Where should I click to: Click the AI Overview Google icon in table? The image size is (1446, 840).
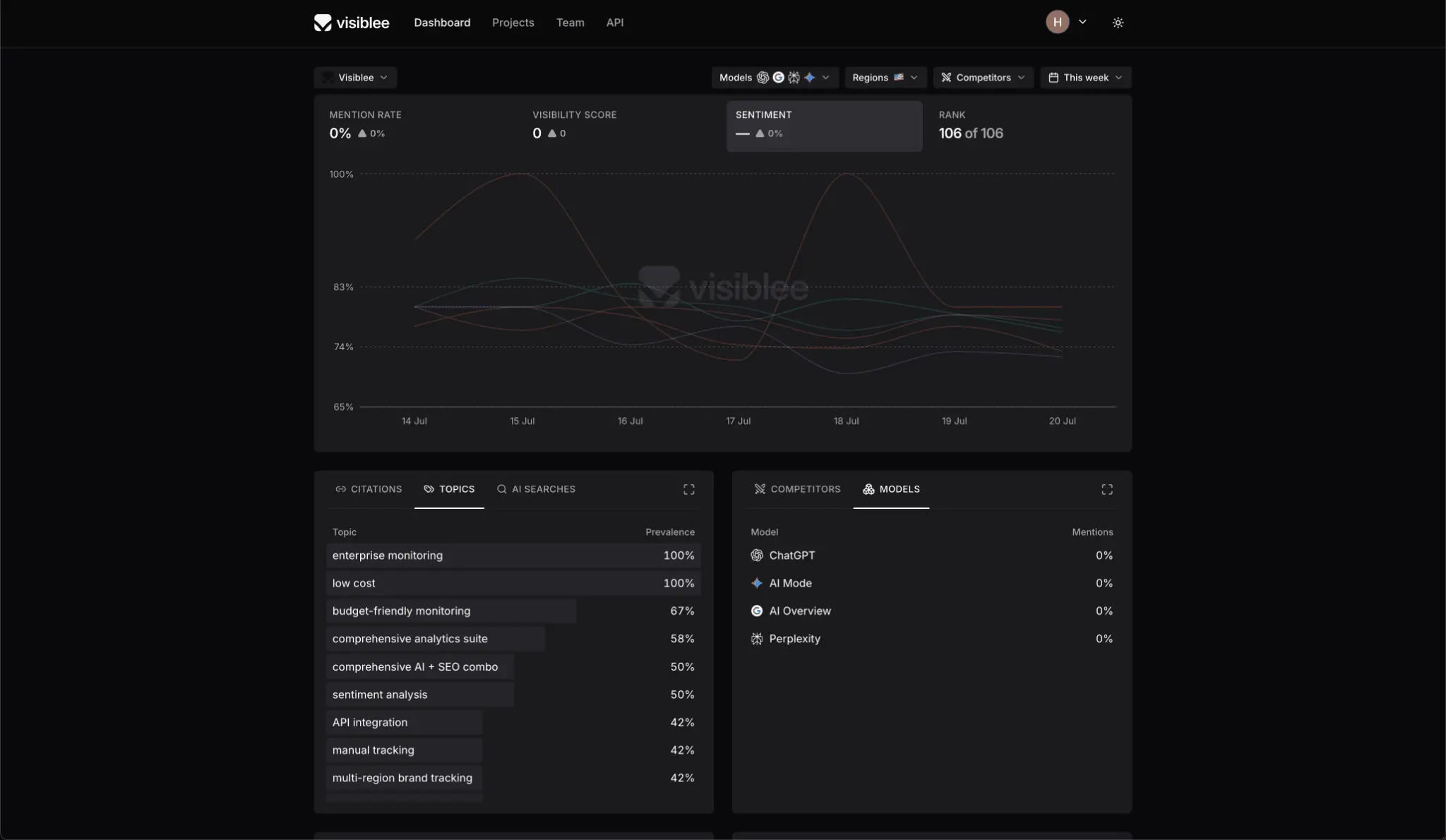click(x=757, y=611)
